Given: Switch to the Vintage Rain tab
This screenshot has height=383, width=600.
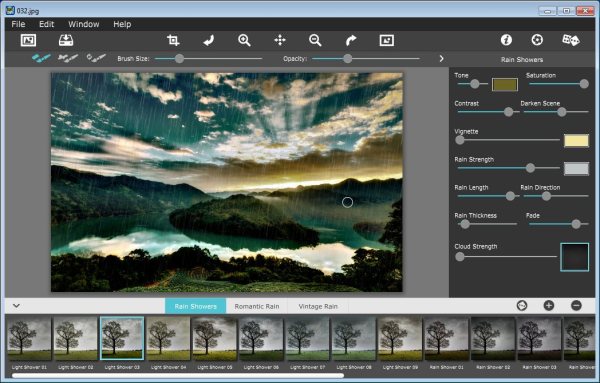Looking at the screenshot, I should point(318,306).
